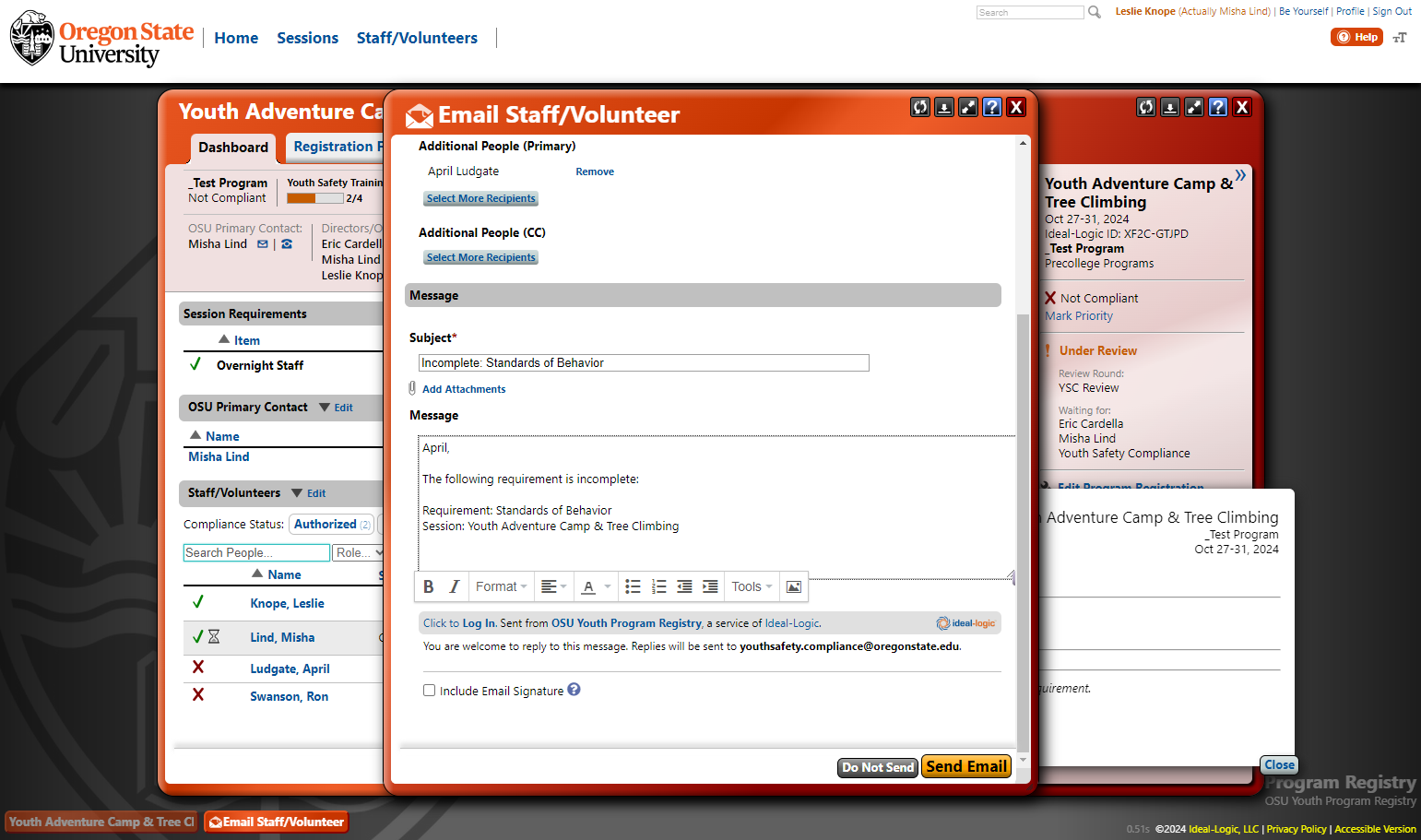Email Misha Lind via envelope icon
The image size is (1421, 840).
tap(263, 244)
